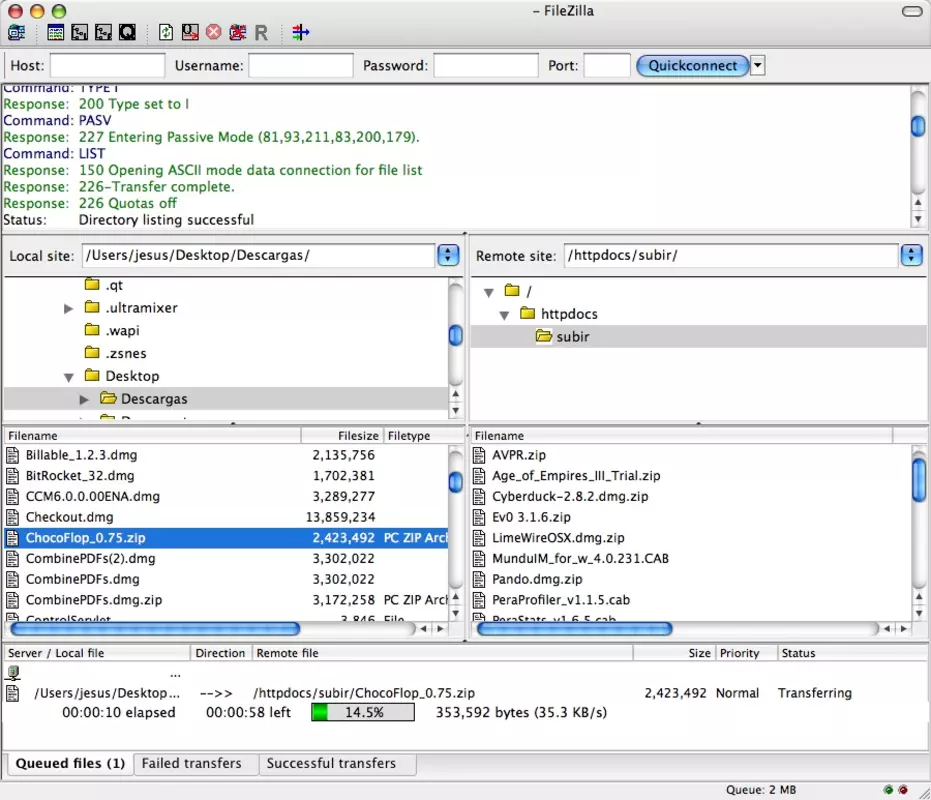Click the toolbar pill button in the title bar
931x800 pixels.
click(x=912, y=11)
